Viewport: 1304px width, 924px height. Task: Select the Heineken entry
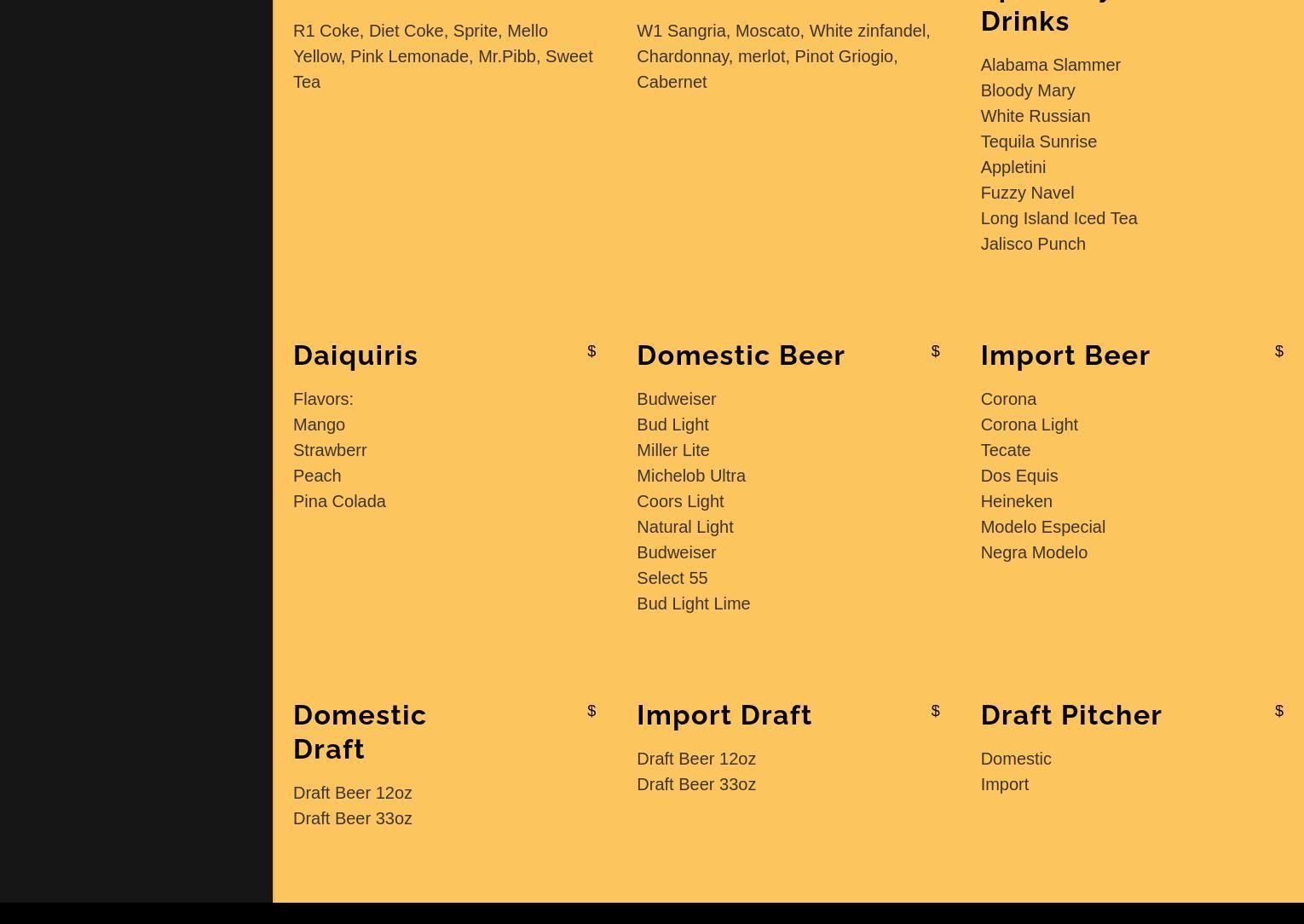1017,501
